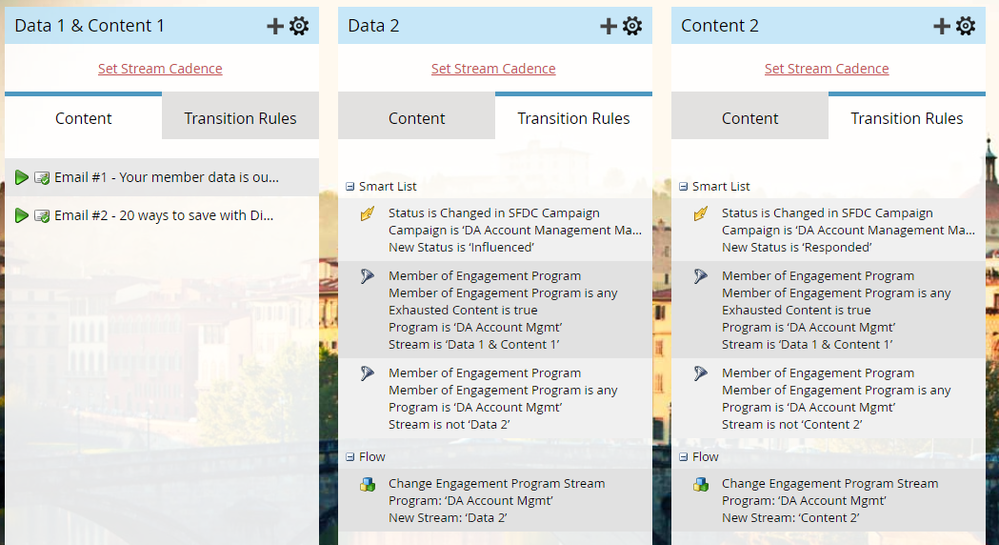
Task: Switch to Transition Rules tab in Data 1 & Content 1
Action: coord(240,118)
